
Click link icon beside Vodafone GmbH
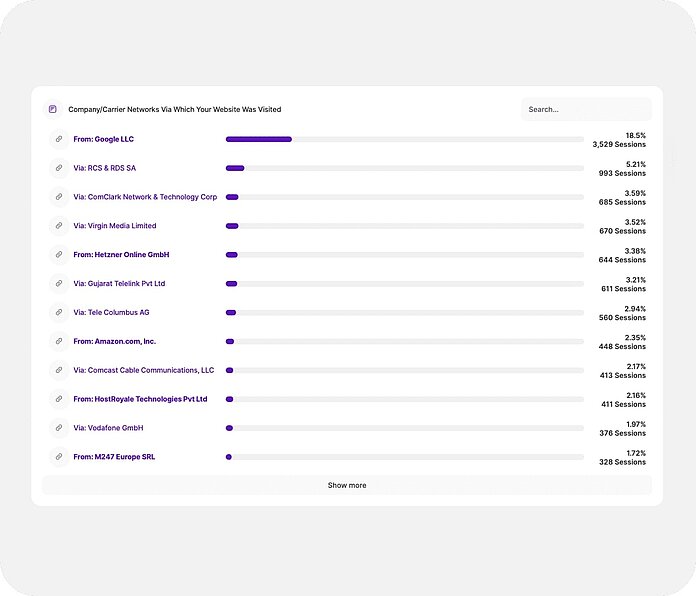(x=59, y=428)
